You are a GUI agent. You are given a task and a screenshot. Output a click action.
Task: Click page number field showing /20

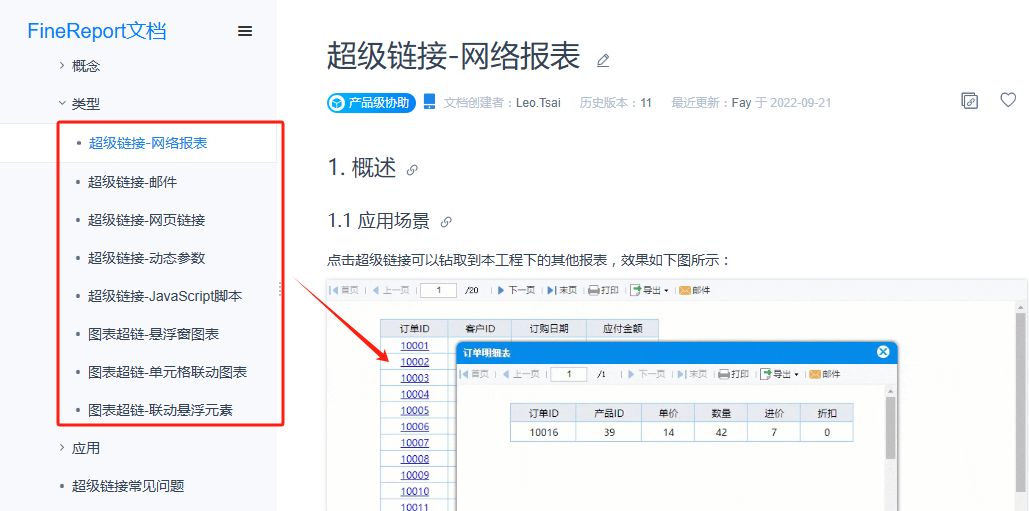coord(438,290)
